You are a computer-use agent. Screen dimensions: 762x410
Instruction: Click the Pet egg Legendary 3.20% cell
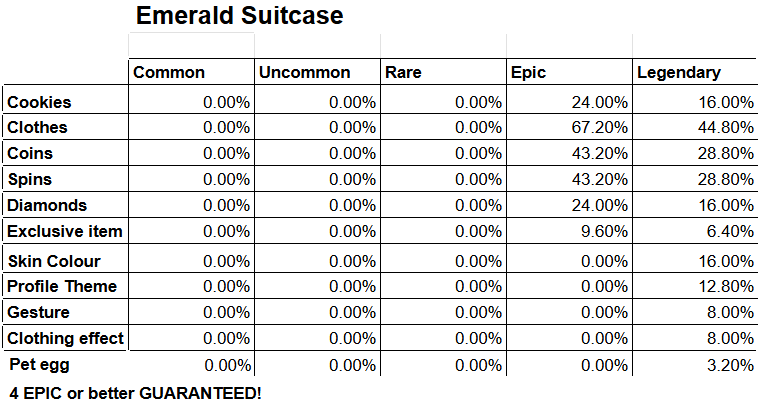[x=730, y=366]
